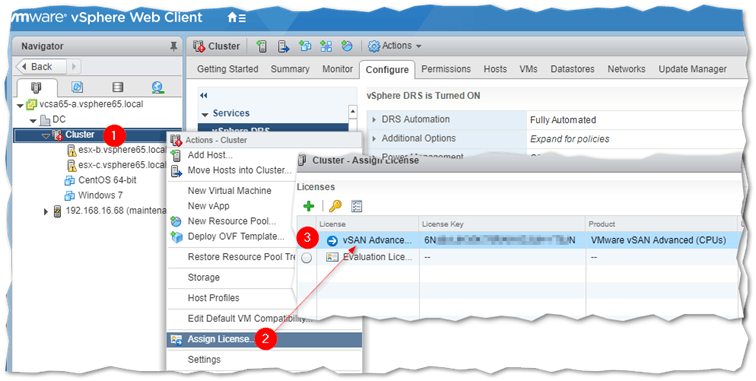Click the checklist icon in Licenses toolbar
Screen dimensions: 756x381
(356, 206)
